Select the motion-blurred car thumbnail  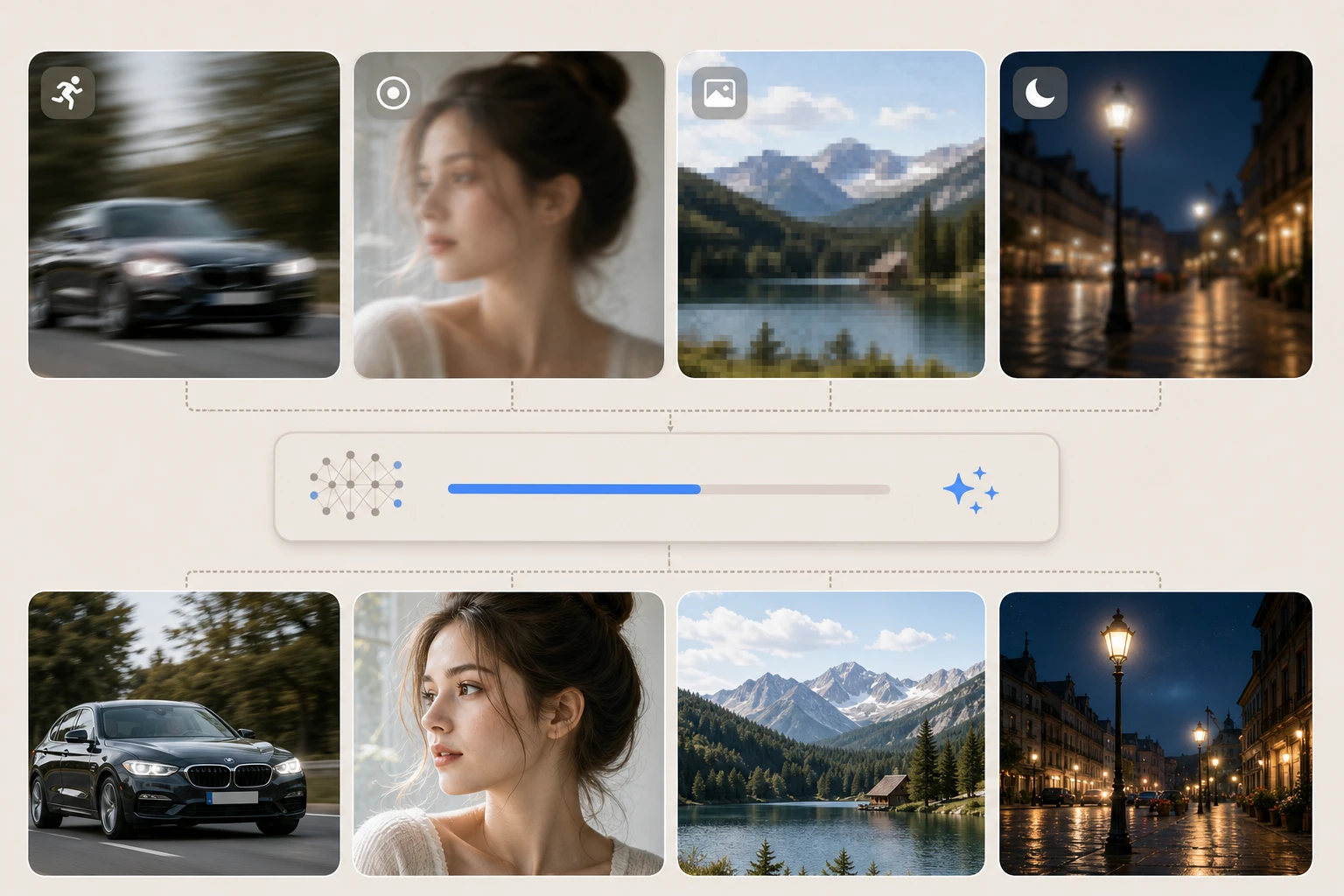coord(184,214)
